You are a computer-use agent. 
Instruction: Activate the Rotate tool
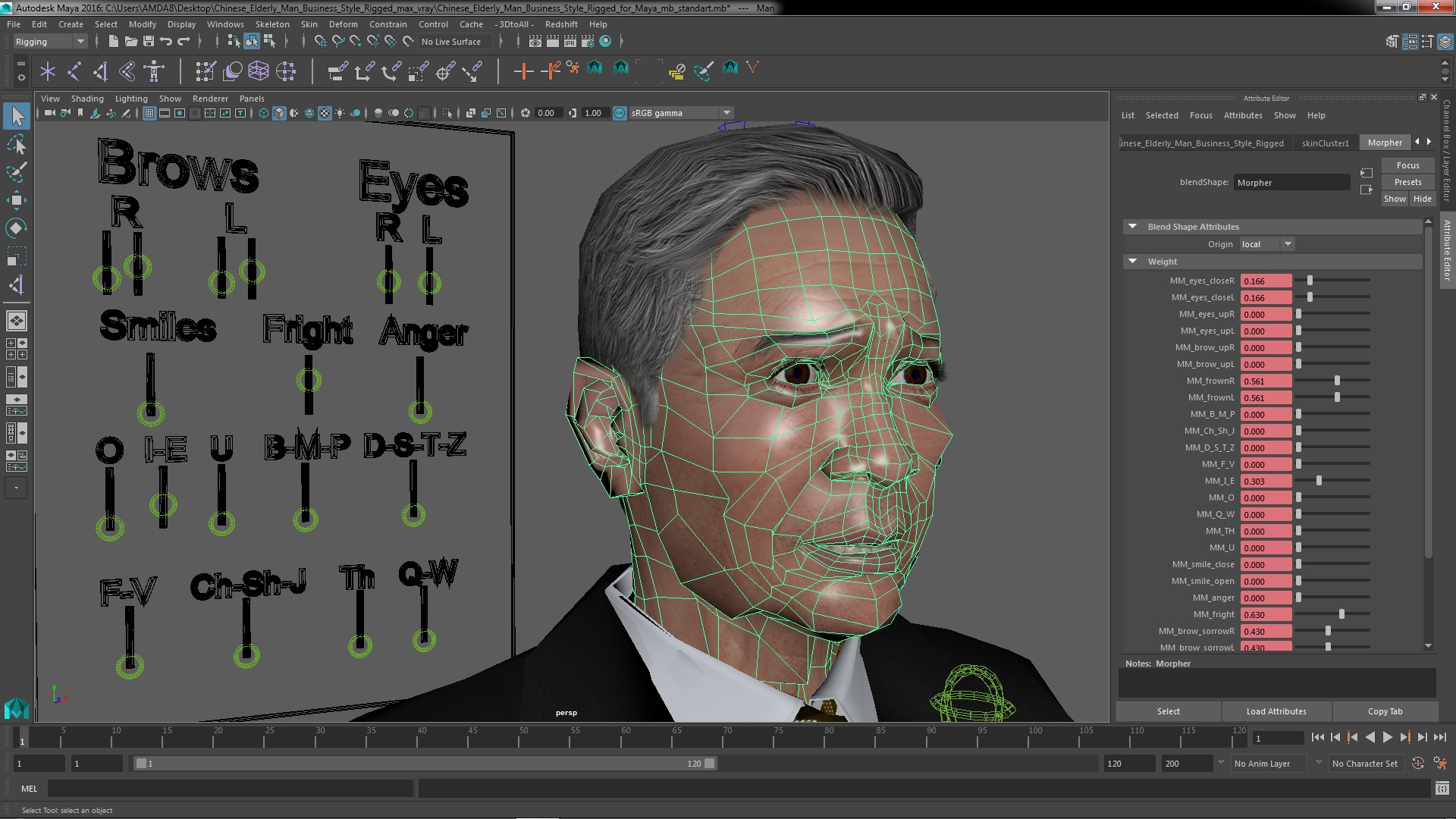pyautogui.click(x=17, y=228)
